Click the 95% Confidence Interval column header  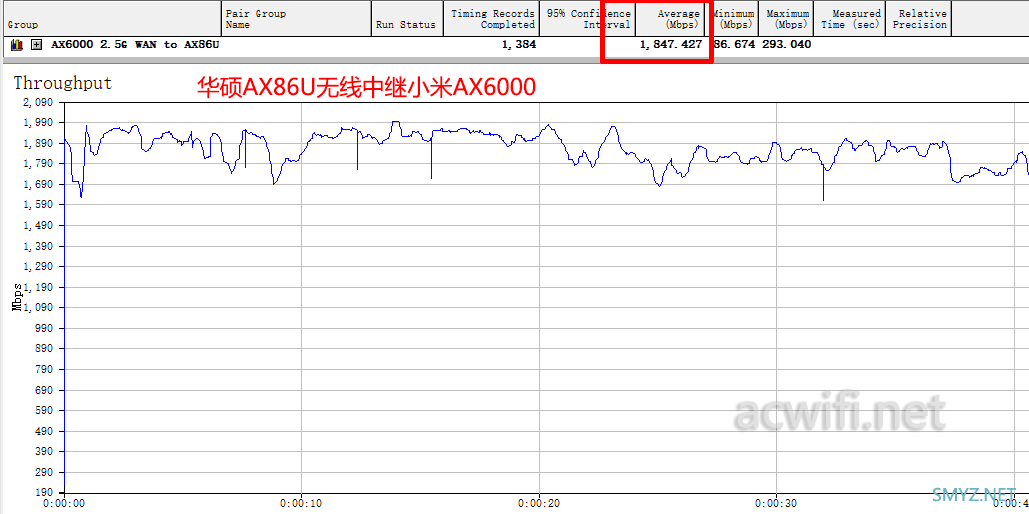click(587, 19)
